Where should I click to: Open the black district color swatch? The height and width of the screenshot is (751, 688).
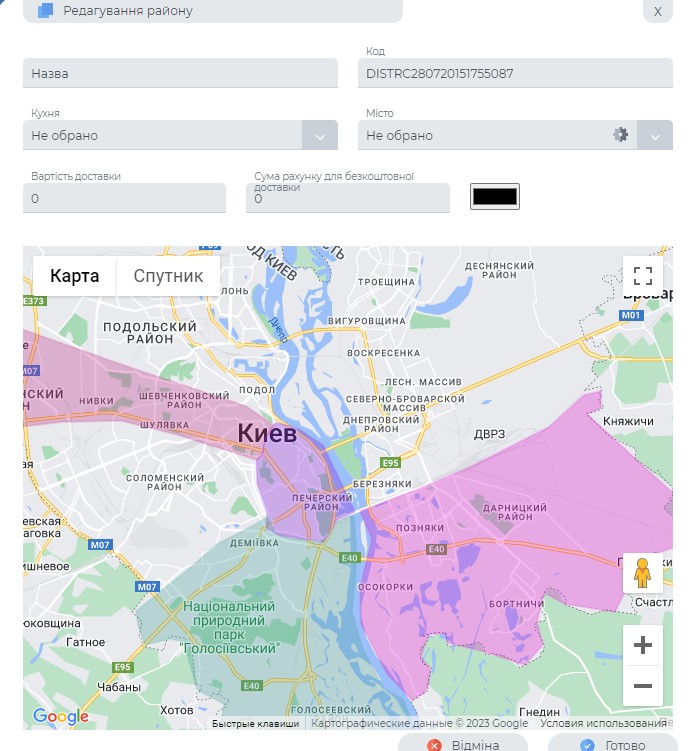pyautogui.click(x=495, y=197)
